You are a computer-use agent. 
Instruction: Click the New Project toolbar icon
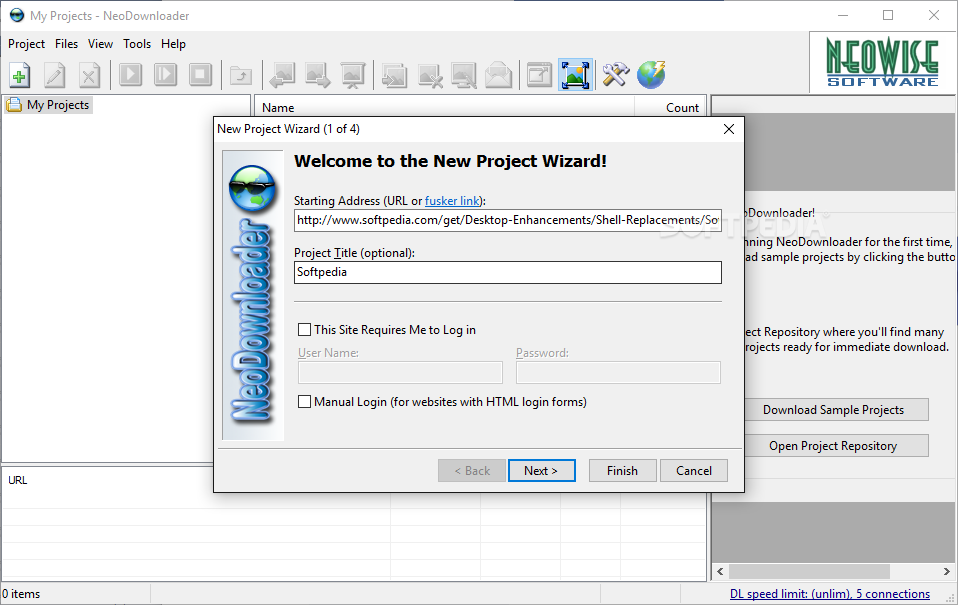[x=20, y=75]
